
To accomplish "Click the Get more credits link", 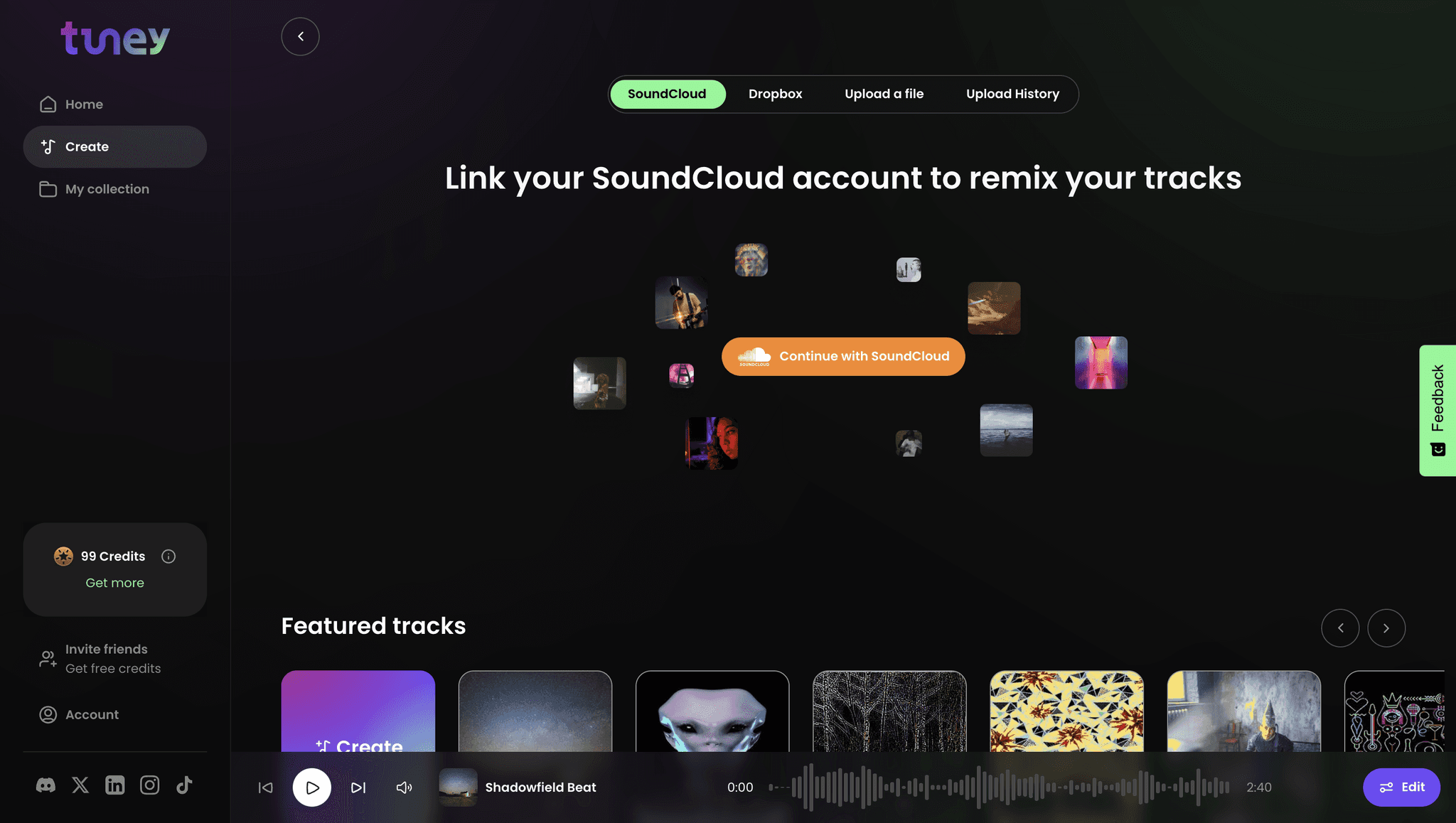I will click(114, 583).
